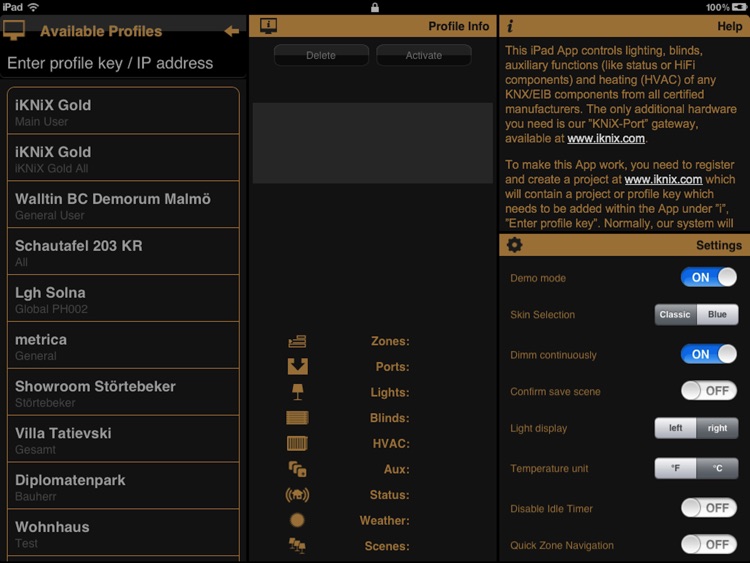Click the gray profile image placeholder
This screenshot has height=563, width=750.
tap(373, 143)
